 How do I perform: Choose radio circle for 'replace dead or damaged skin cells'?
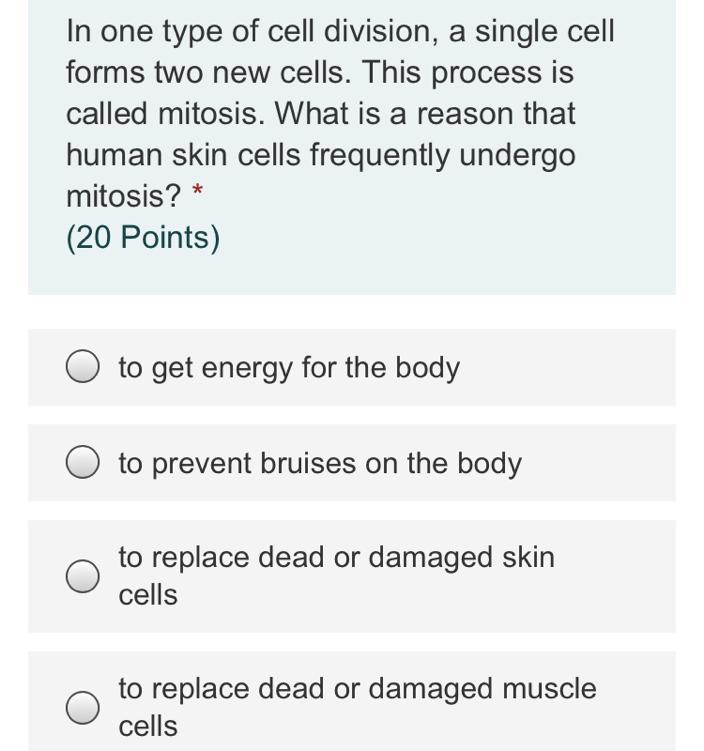point(82,576)
